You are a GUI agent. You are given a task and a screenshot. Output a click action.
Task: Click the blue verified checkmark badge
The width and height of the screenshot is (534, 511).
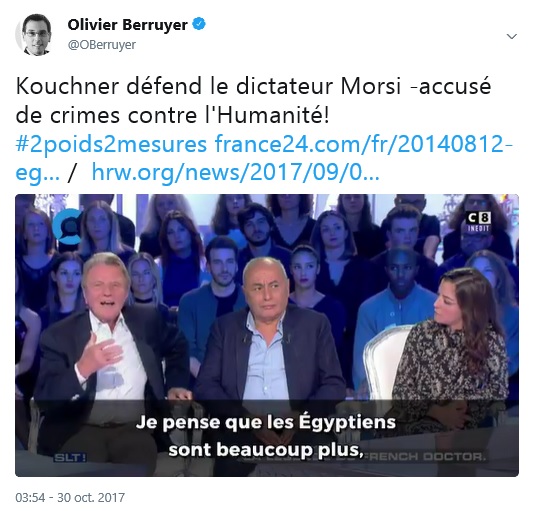pyautogui.click(x=199, y=25)
